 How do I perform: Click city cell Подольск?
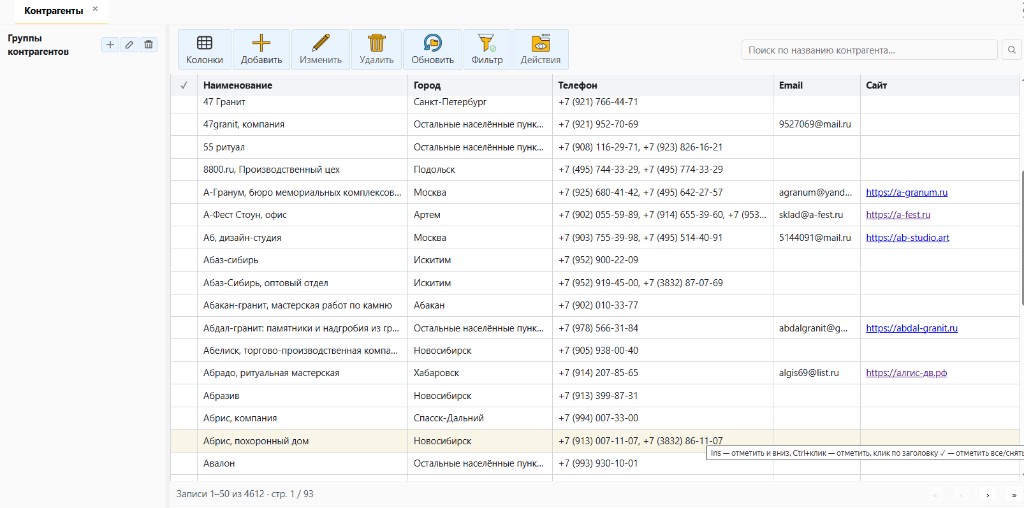(x=480, y=170)
